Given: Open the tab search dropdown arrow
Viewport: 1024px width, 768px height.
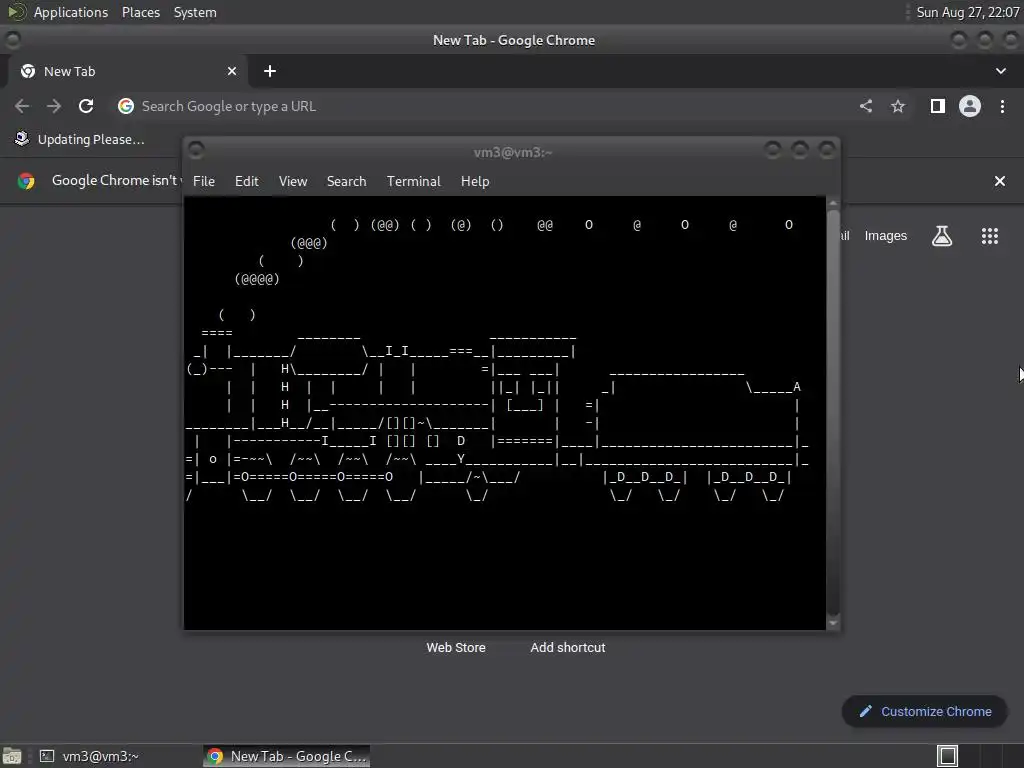Looking at the screenshot, I should pos(1000,71).
